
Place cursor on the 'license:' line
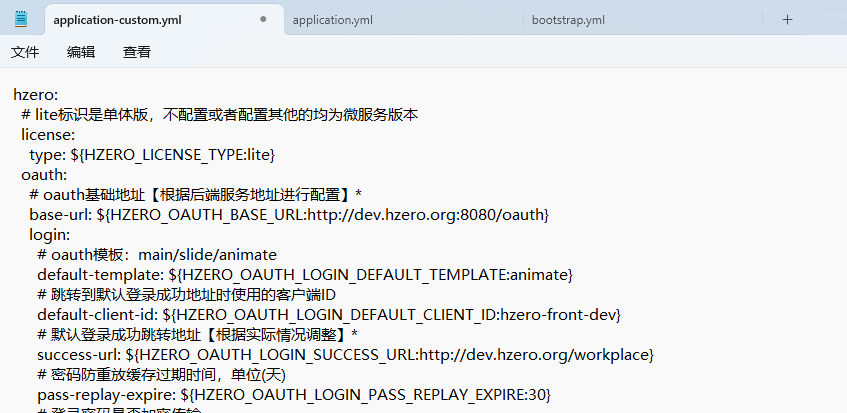[48, 134]
